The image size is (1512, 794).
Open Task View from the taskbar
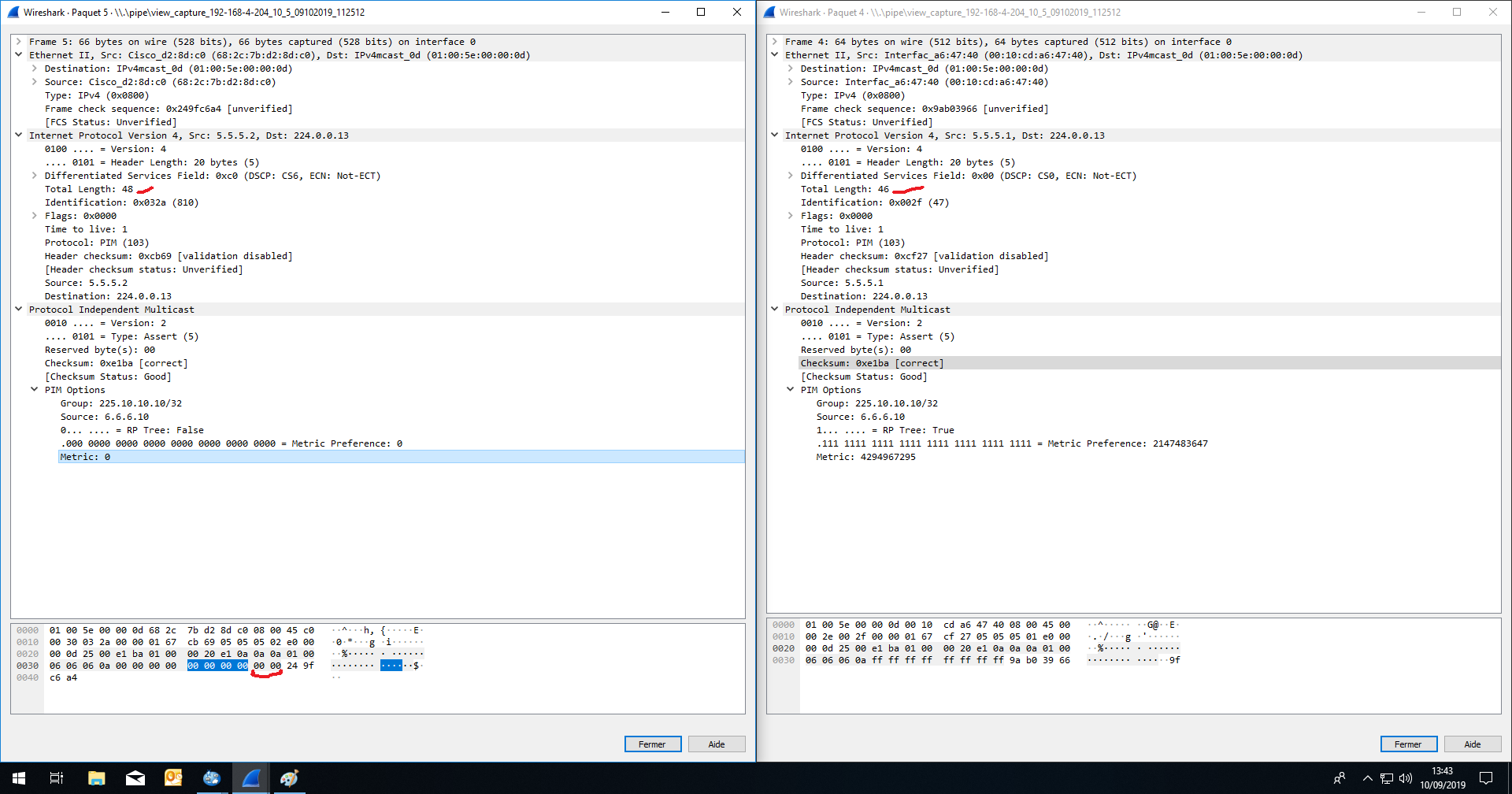[57, 778]
